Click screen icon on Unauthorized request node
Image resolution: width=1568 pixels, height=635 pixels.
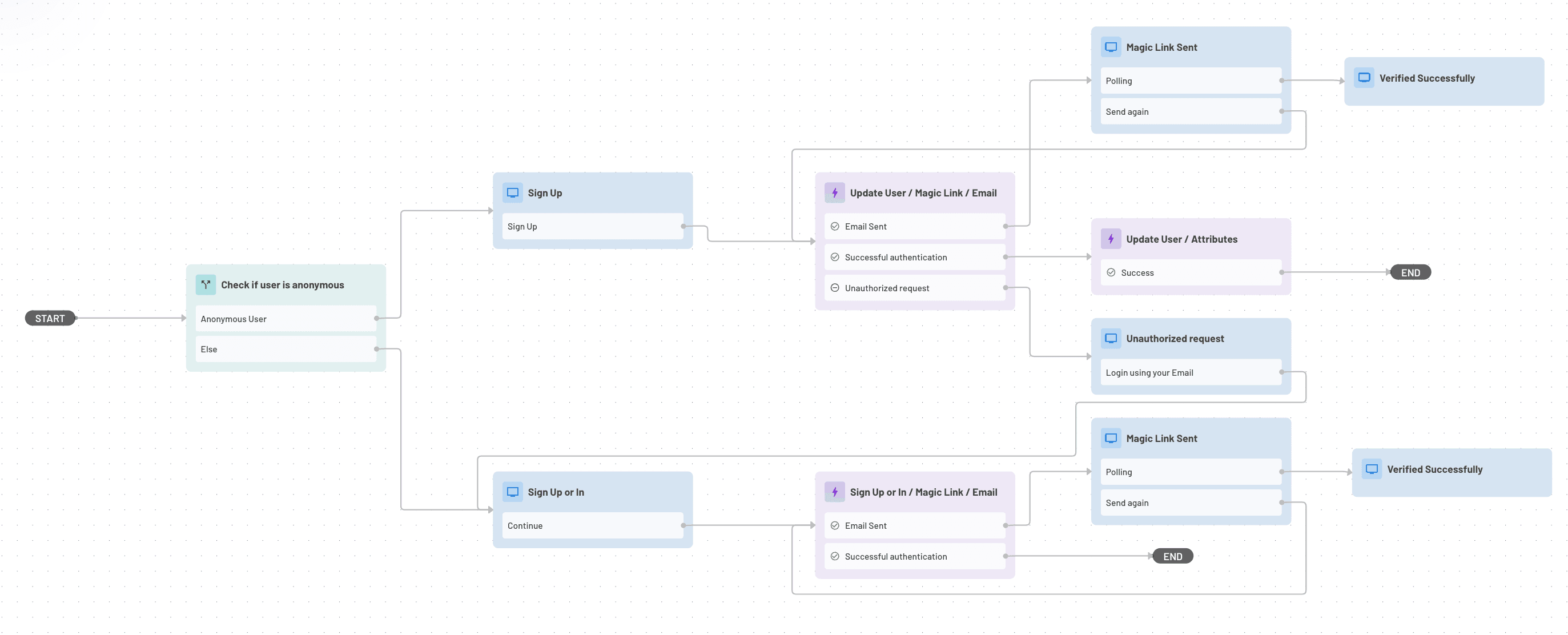(1111, 338)
